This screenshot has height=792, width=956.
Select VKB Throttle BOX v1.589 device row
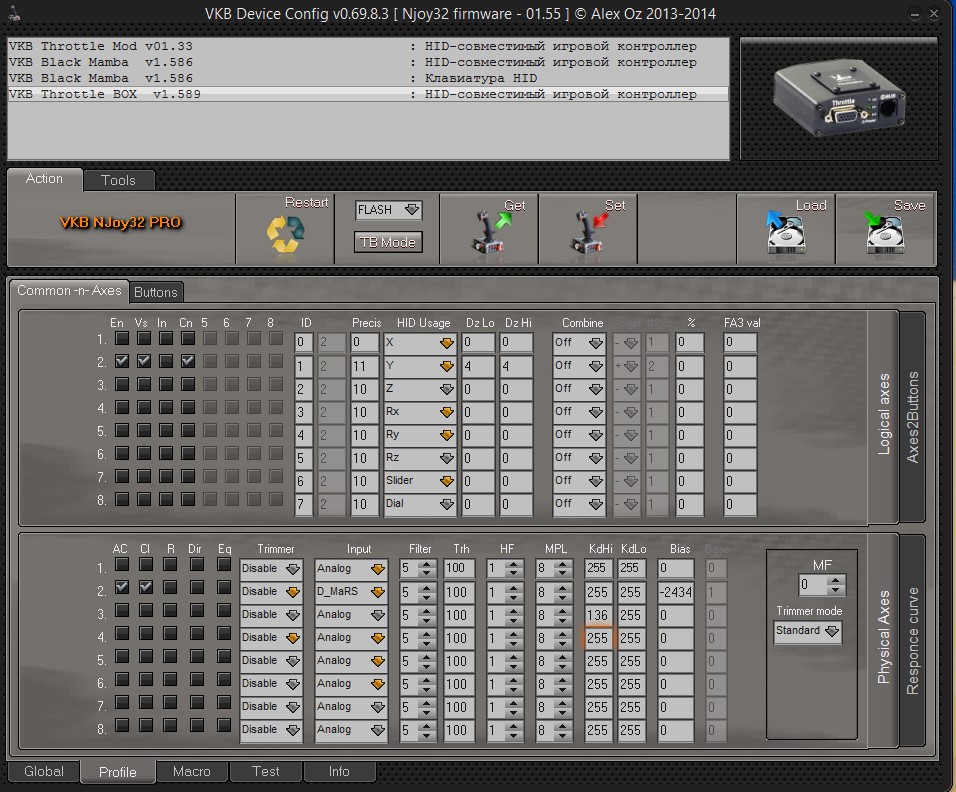tap(368, 95)
